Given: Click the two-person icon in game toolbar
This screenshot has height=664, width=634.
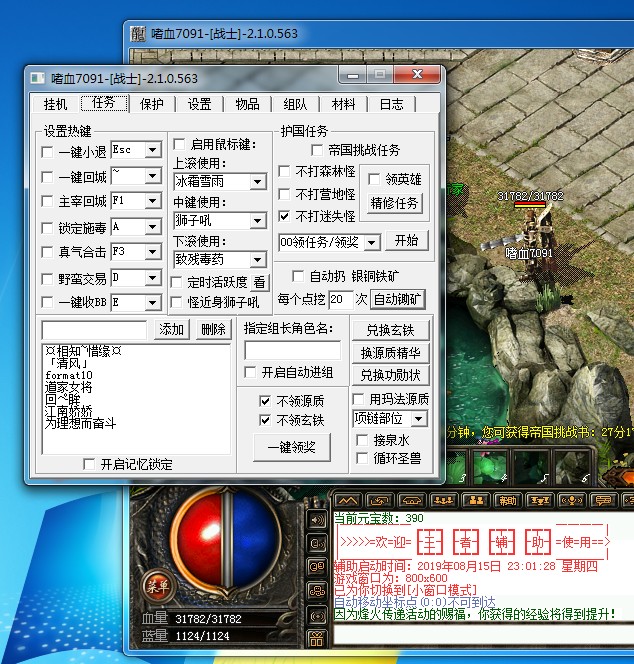Looking at the screenshot, I should pos(476,501).
